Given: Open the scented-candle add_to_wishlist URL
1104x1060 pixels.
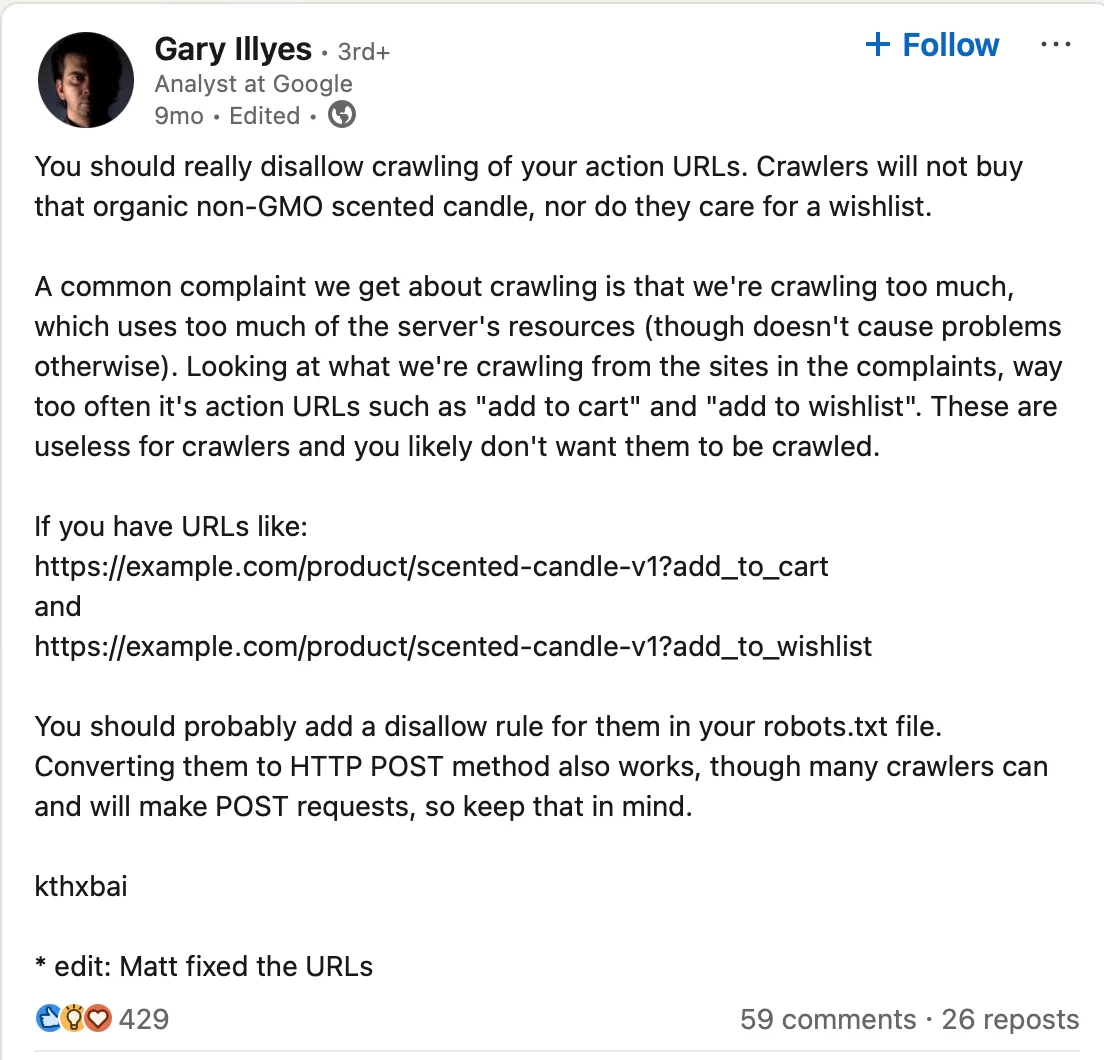Looking at the screenshot, I should coord(452,646).
